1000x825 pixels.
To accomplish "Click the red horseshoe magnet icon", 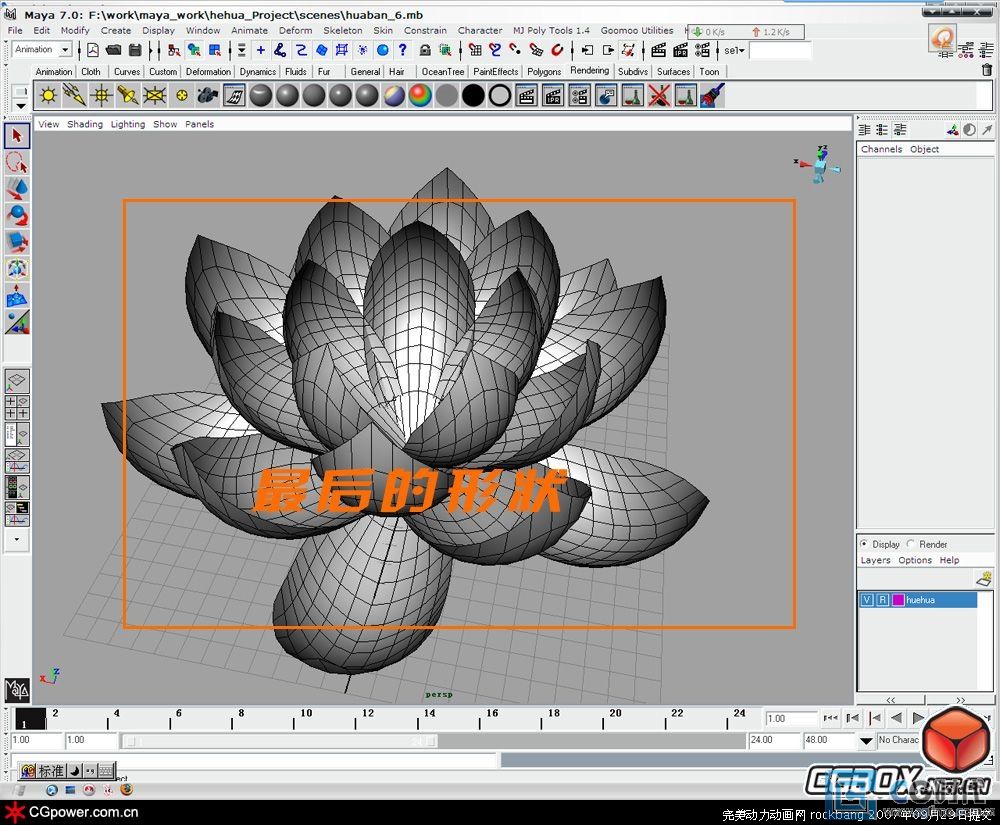I will click(x=557, y=50).
